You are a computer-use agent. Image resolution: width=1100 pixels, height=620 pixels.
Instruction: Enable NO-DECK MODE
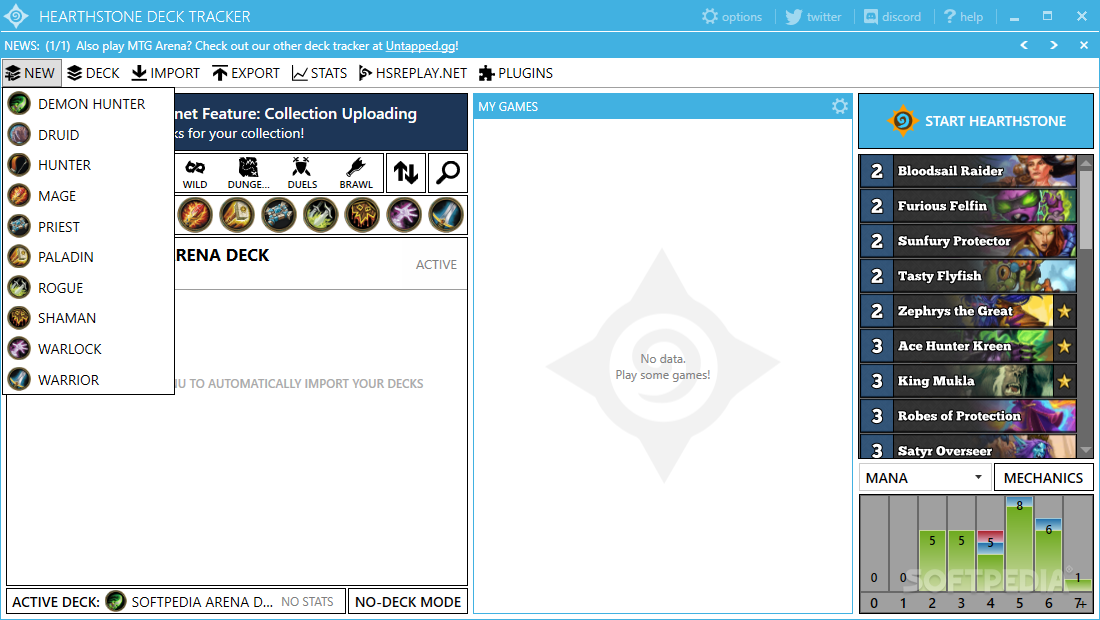(408, 602)
